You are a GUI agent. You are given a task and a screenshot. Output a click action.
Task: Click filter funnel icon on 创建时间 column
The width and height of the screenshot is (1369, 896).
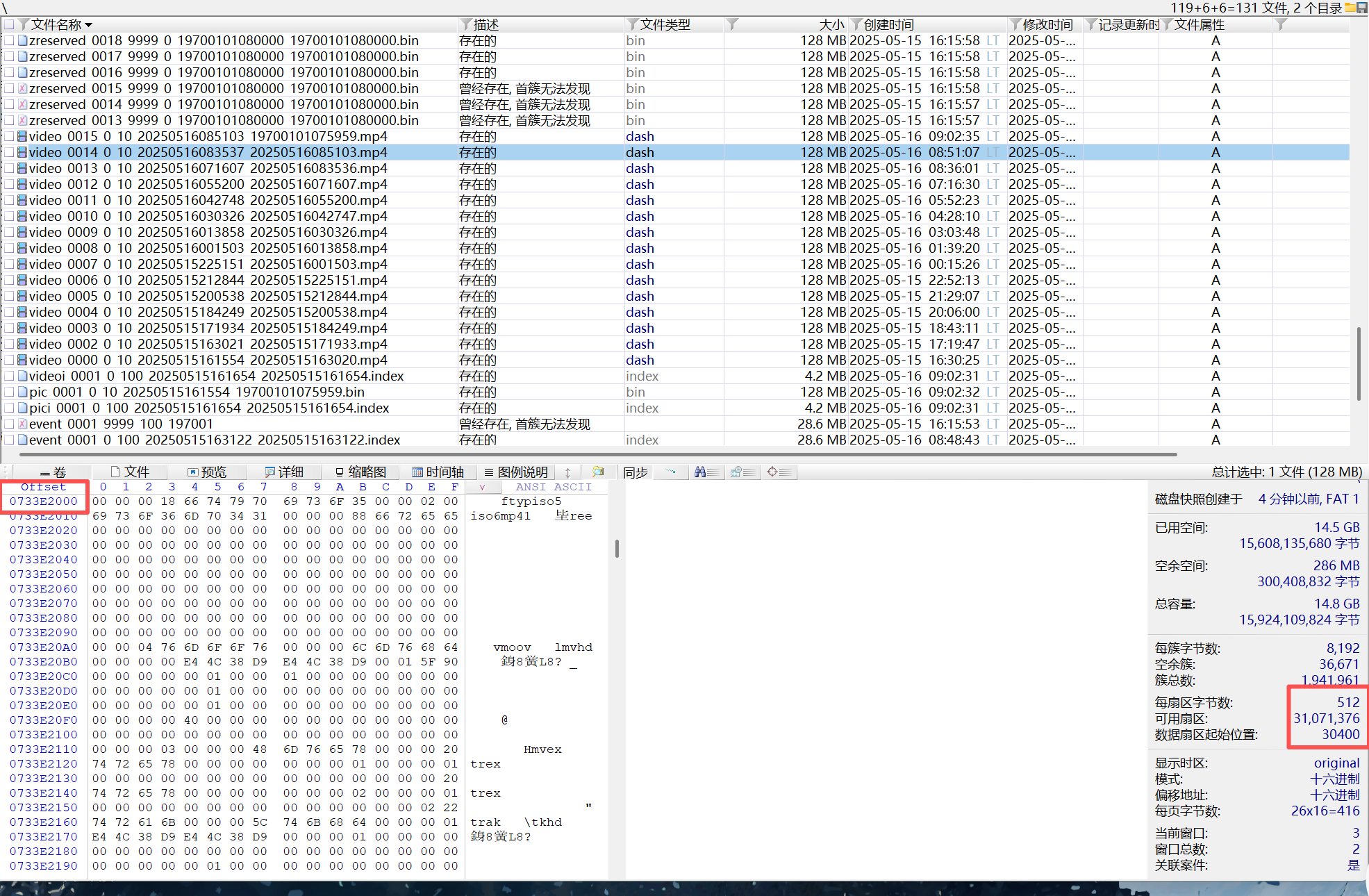coord(856,25)
